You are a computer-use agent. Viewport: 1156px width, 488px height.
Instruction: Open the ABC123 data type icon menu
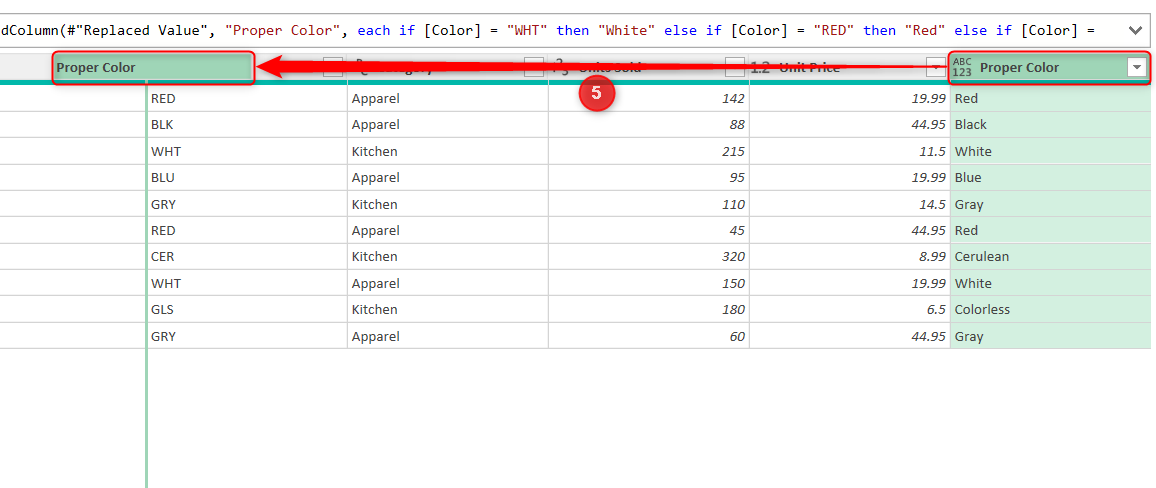962,67
